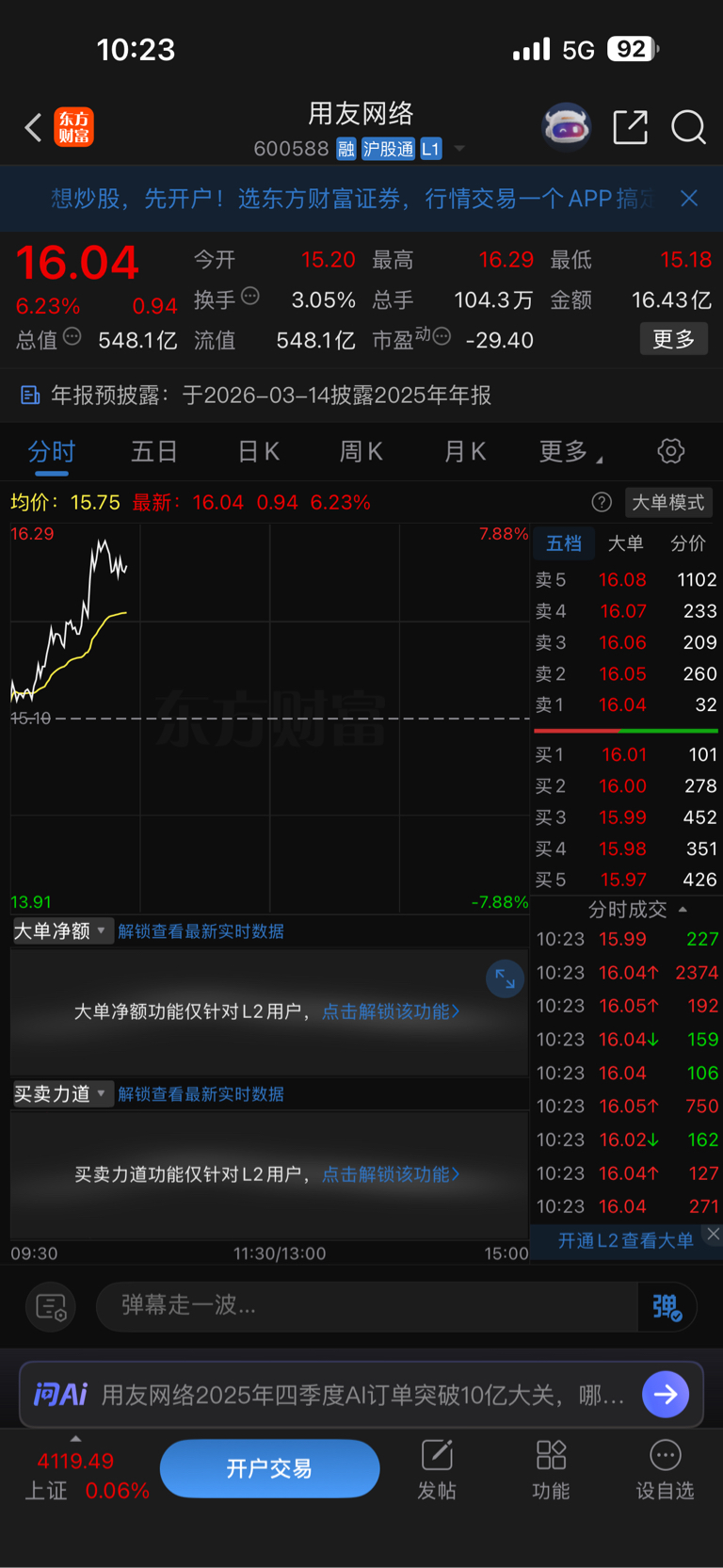Open the 大单净额 indicator dropdown

[62, 931]
